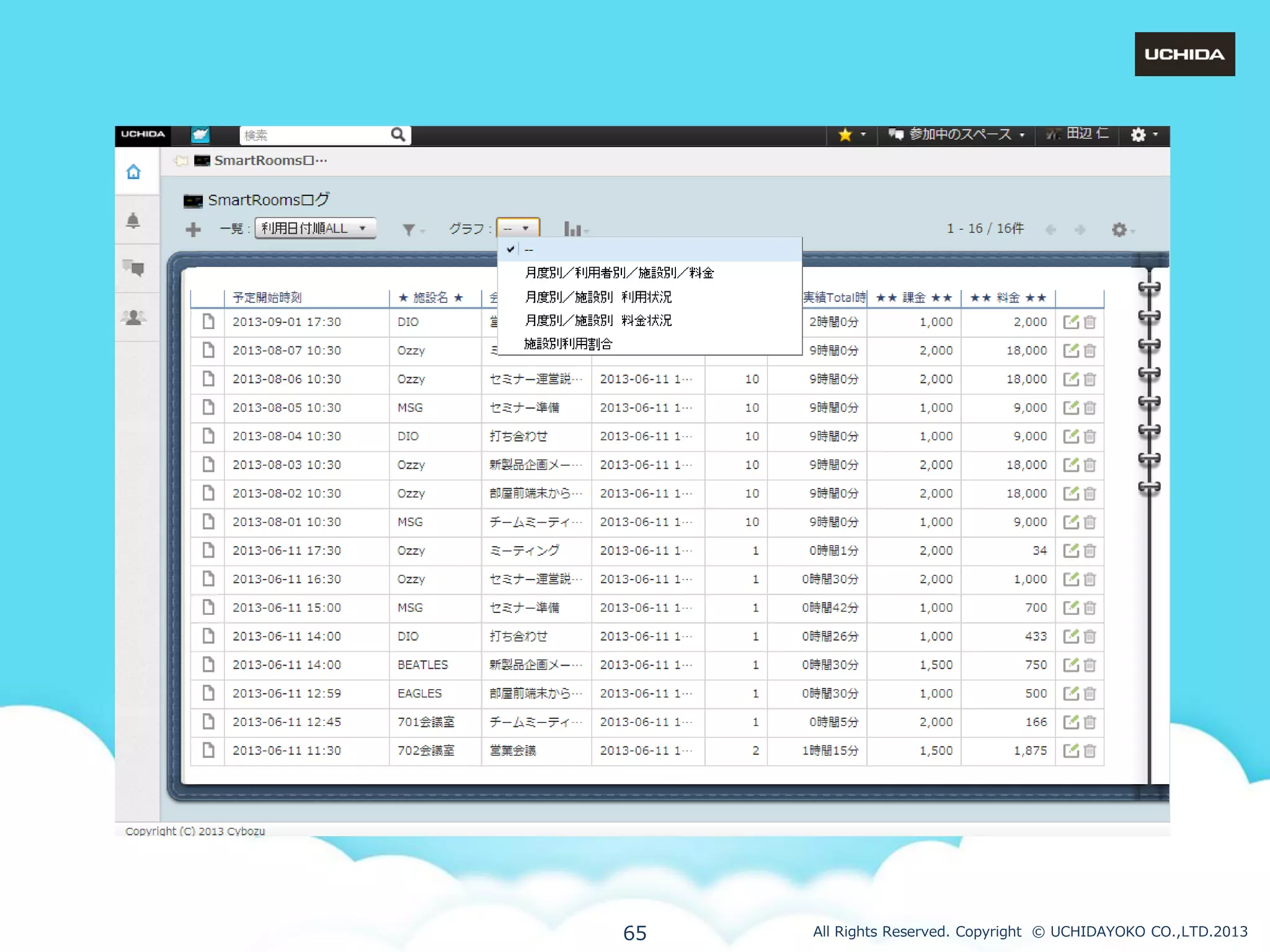Screen dimensions: 1270x952
Task: Edit the 2013-09-01 17:30 DIO record
Action: point(1070,322)
